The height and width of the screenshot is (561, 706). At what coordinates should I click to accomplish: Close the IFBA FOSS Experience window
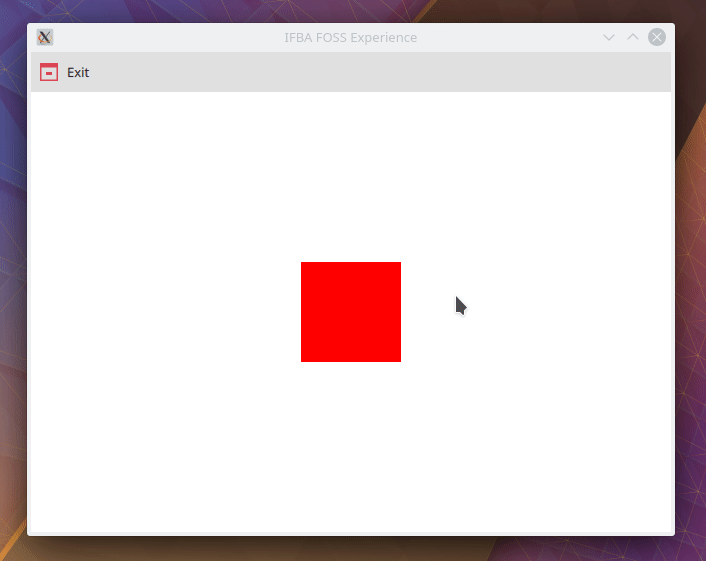tap(656, 37)
